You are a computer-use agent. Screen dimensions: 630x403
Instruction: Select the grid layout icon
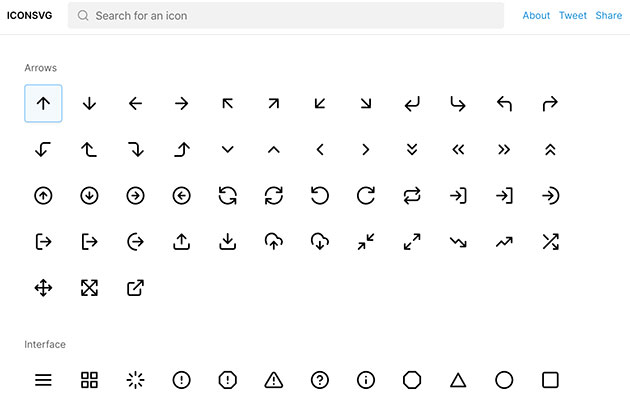click(x=89, y=380)
